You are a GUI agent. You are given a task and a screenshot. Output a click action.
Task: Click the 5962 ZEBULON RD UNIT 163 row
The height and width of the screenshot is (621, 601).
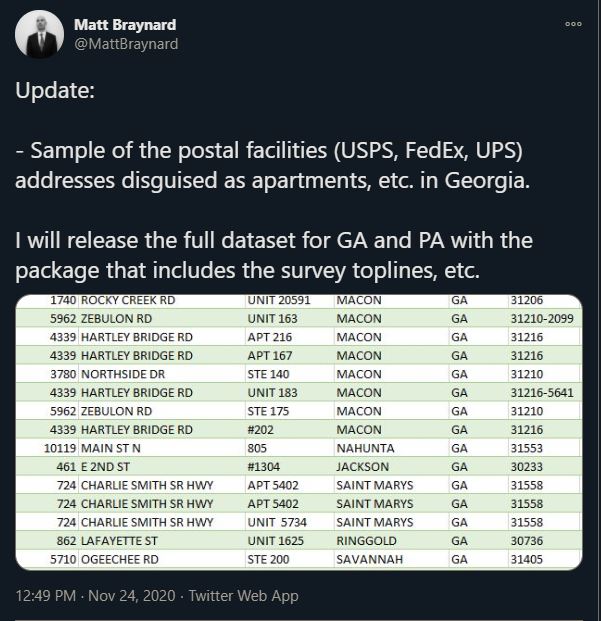coord(299,318)
